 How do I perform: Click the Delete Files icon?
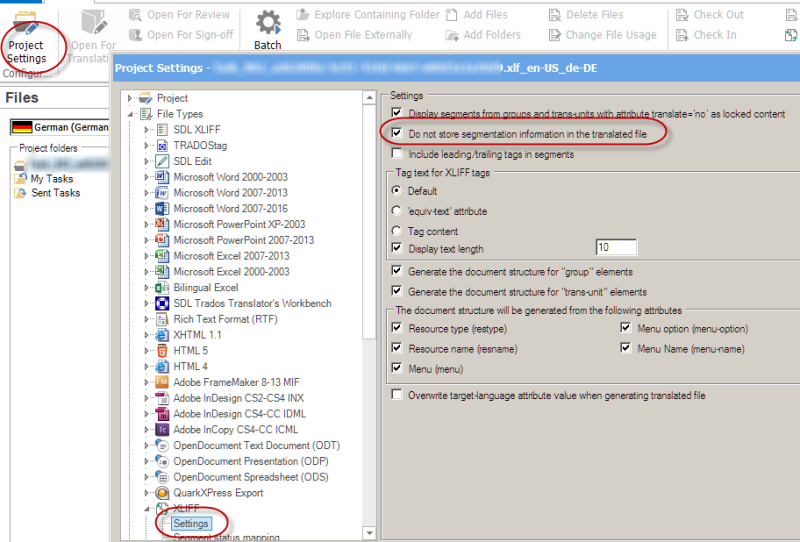click(555, 15)
